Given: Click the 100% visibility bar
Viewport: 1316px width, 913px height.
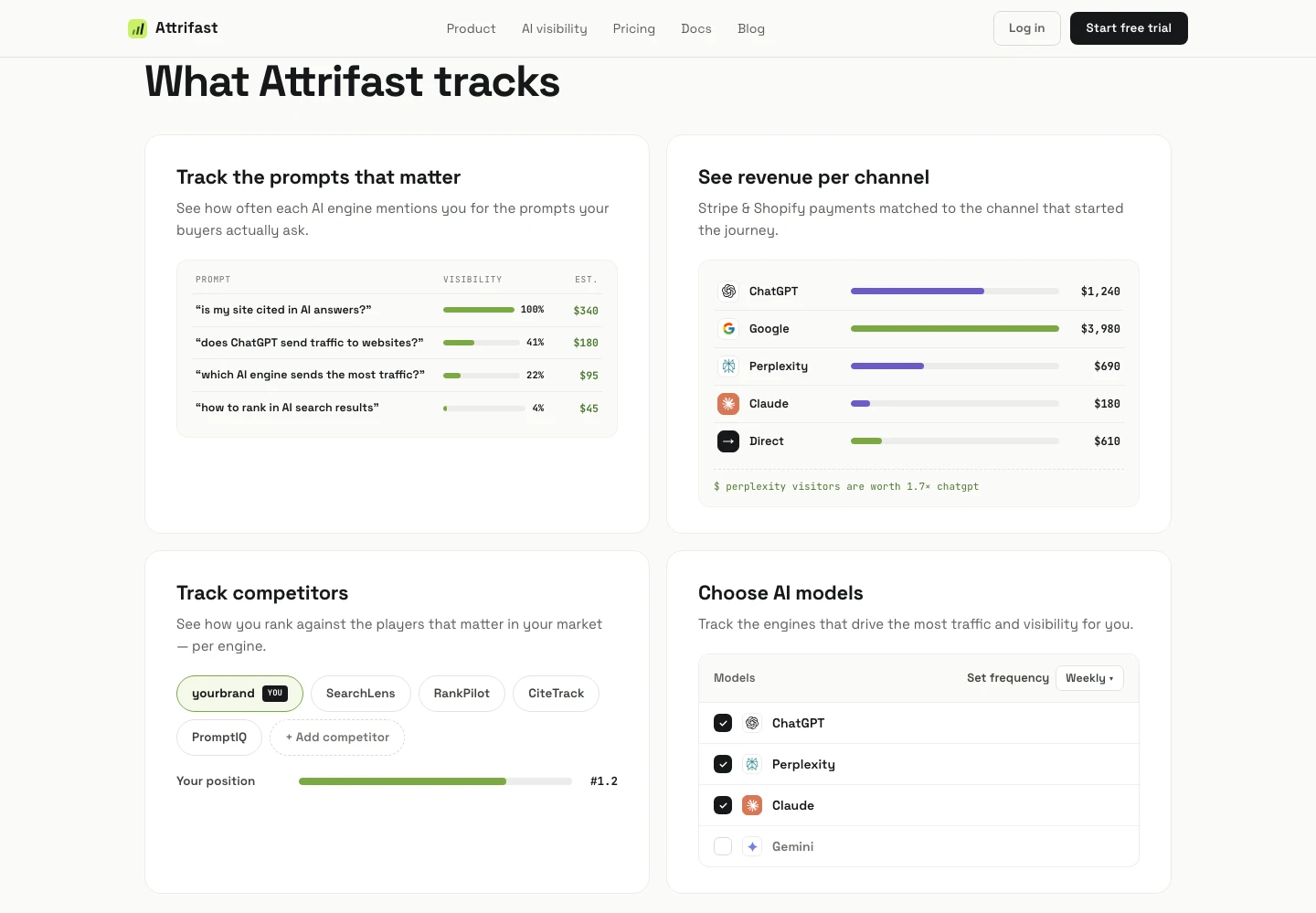Looking at the screenshot, I should pos(479,310).
